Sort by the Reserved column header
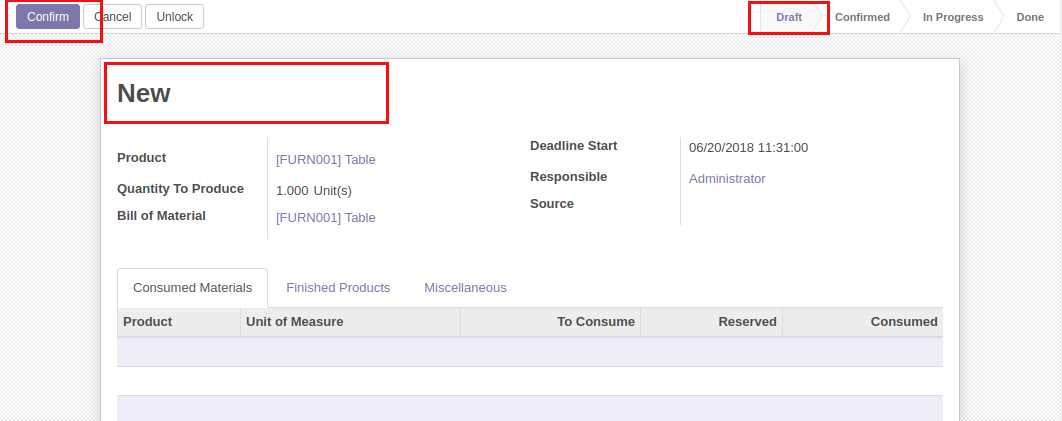The height and width of the screenshot is (421, 1062). point(747,322)
